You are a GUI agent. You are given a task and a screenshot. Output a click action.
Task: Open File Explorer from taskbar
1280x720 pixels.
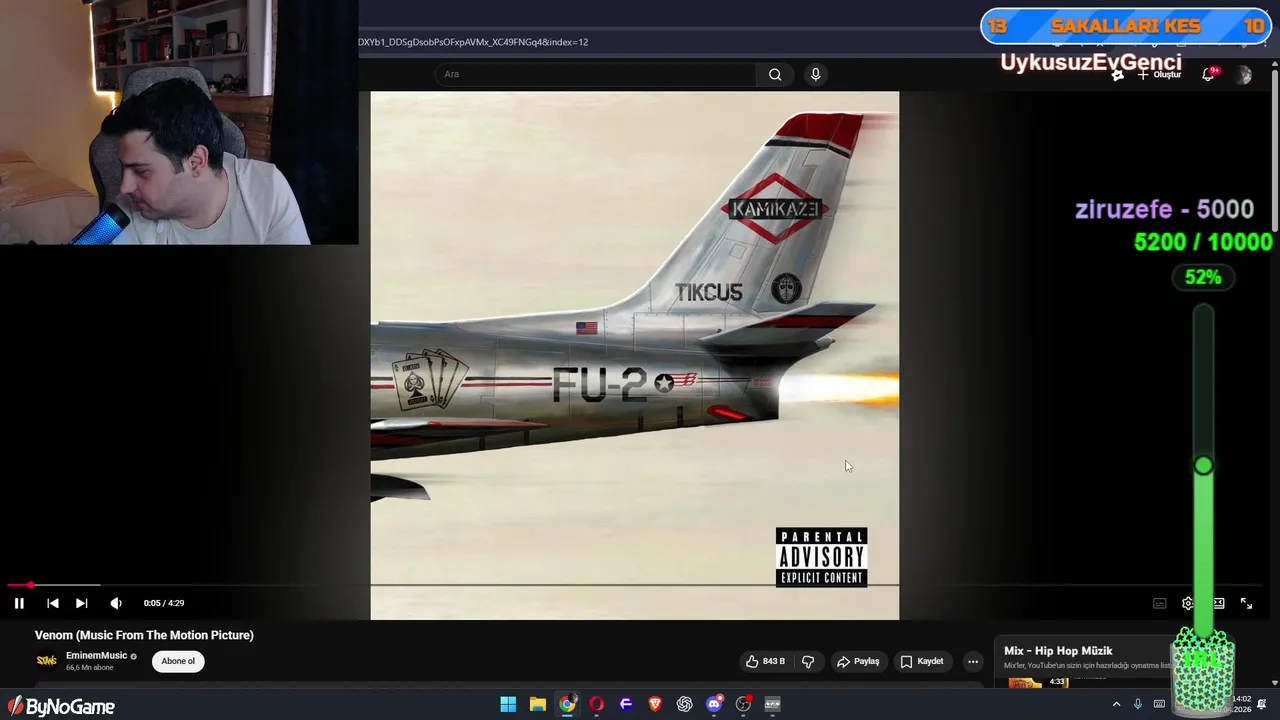(538, 704)
